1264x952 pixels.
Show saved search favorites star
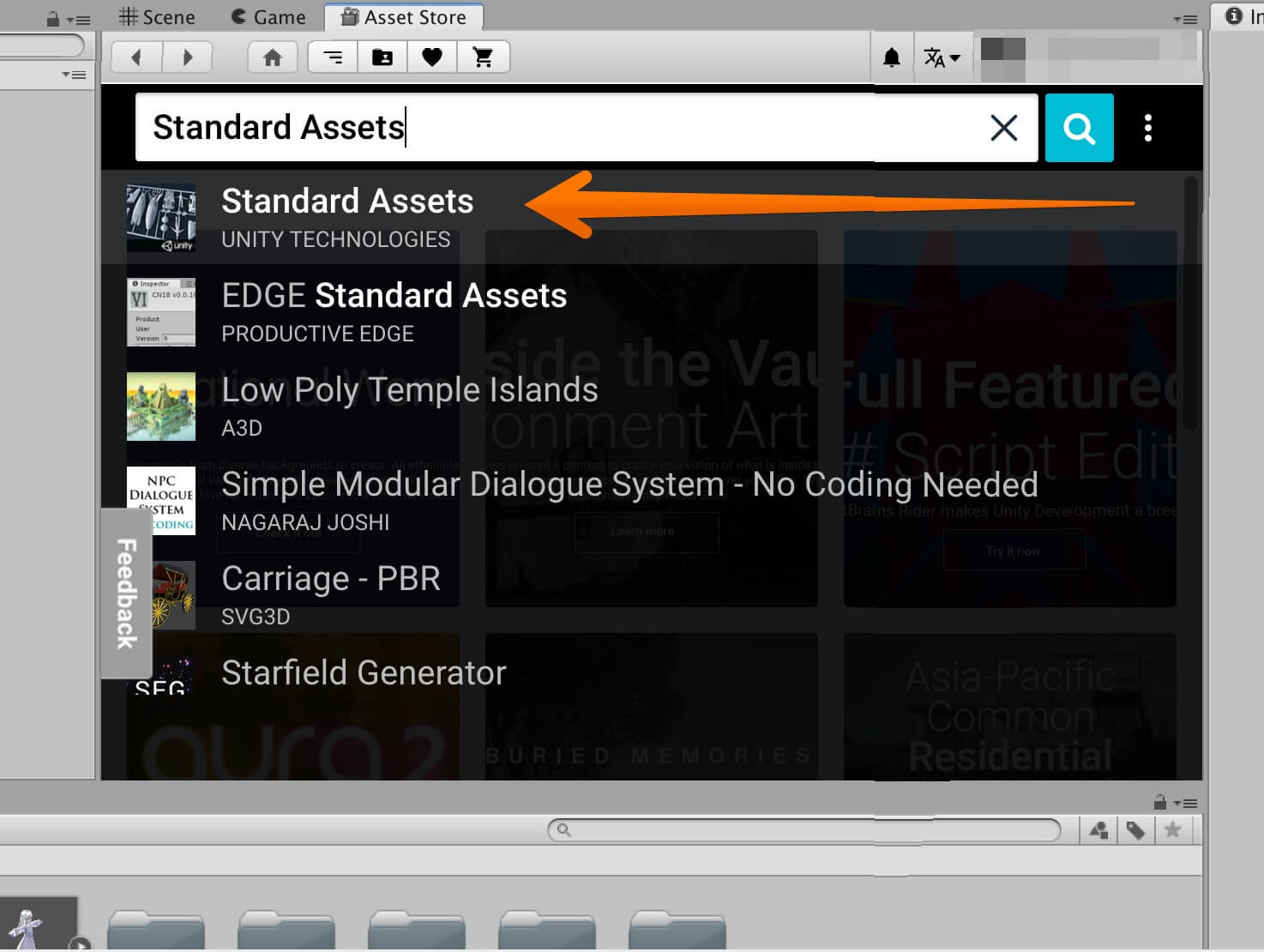pyautogui.click(x=1172, y=829)
